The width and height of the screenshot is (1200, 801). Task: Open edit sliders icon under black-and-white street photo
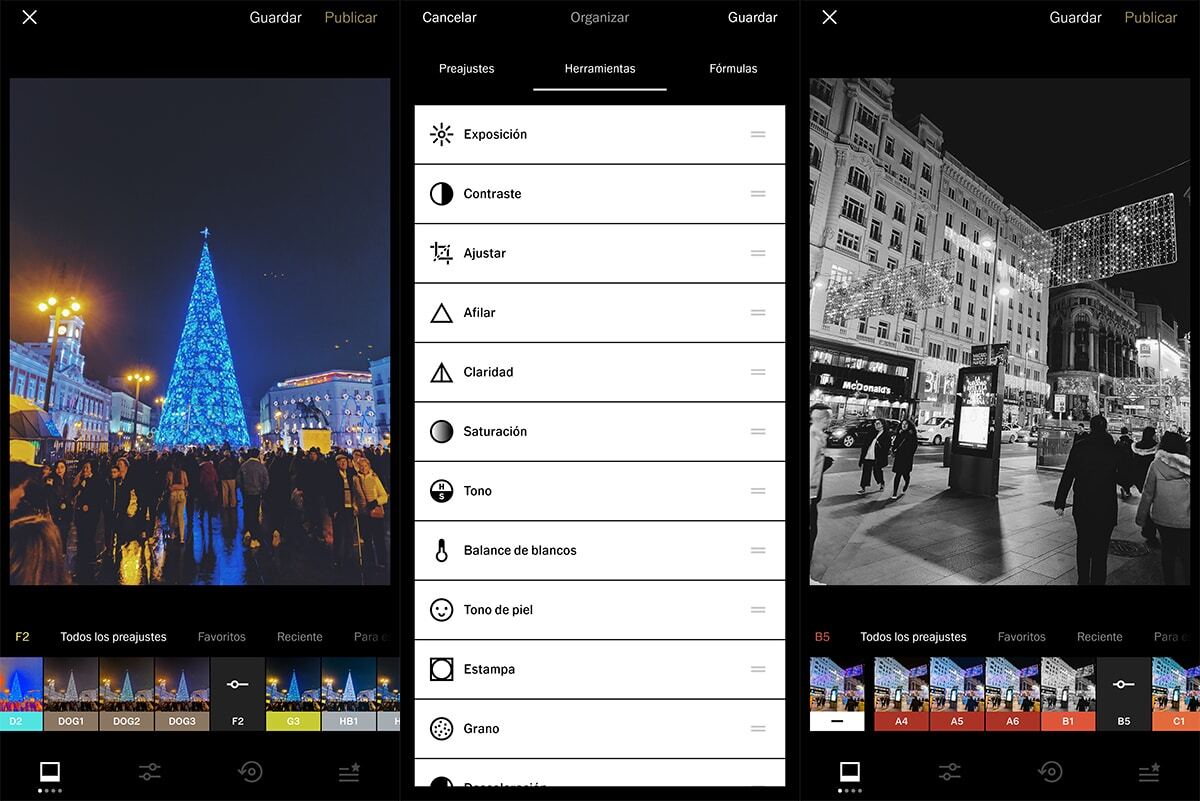(950, 771)
